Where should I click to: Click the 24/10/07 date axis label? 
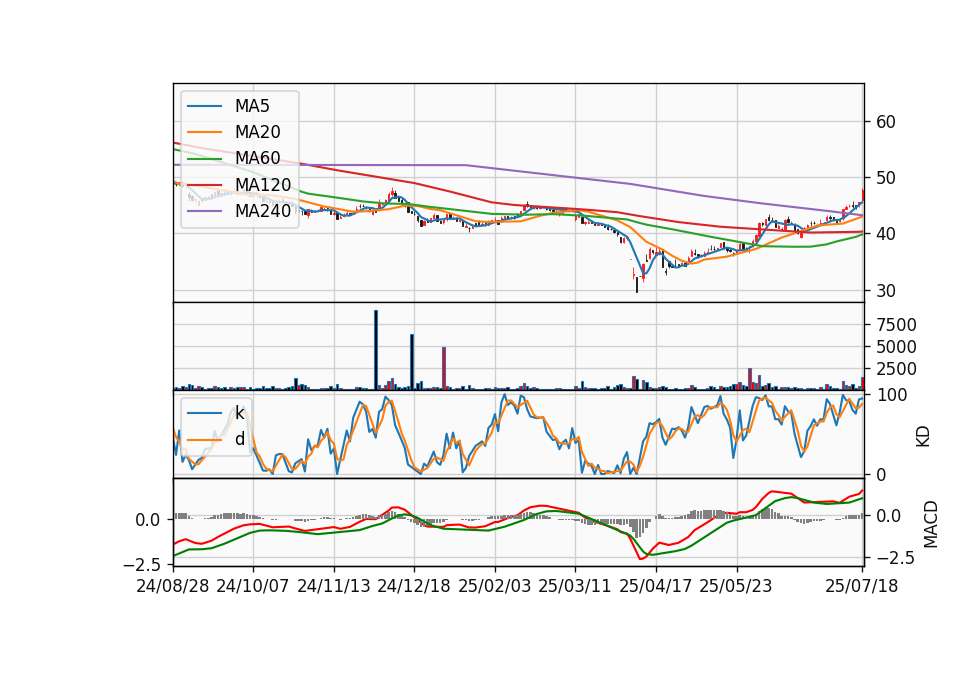tap(252, 586)
